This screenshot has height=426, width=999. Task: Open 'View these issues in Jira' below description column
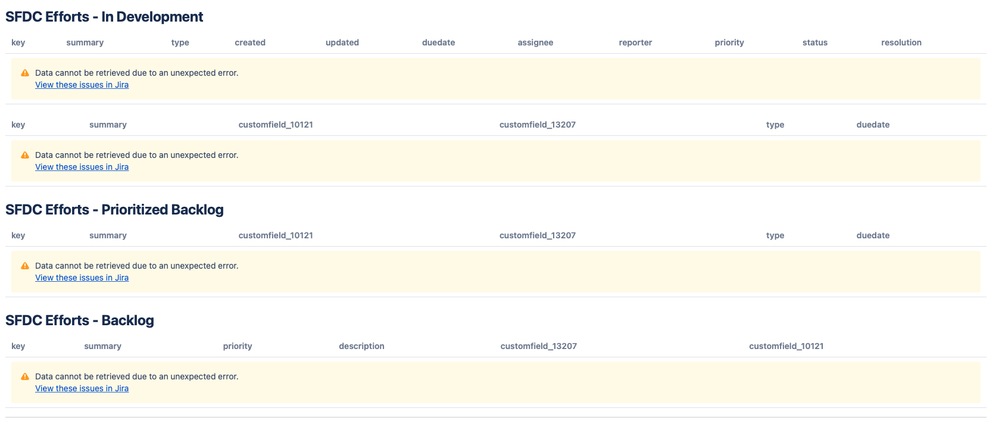82,388
